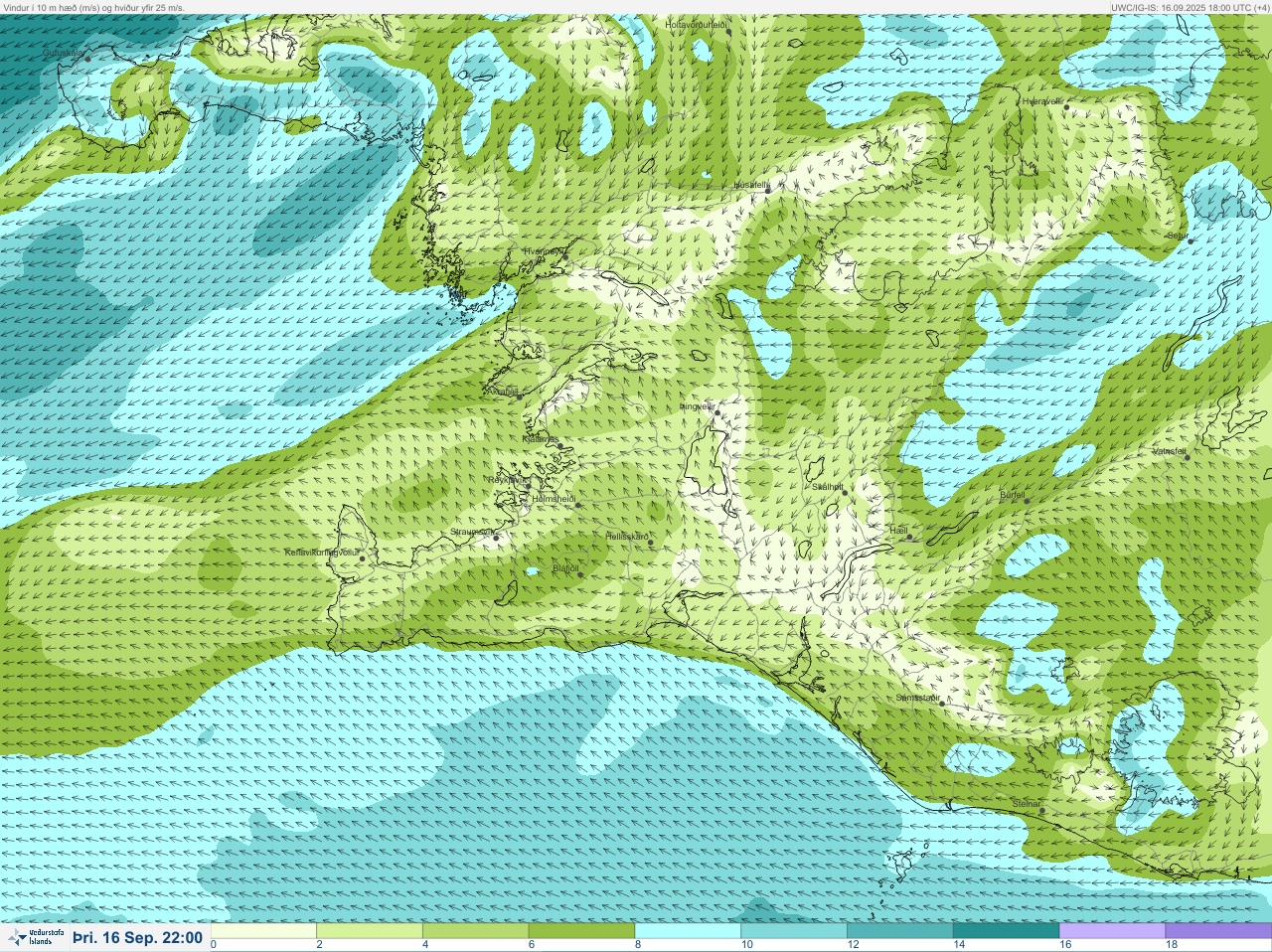Select the Akrafjall station marker
This screenshot has width=1272, height=952.
point(519,397)
